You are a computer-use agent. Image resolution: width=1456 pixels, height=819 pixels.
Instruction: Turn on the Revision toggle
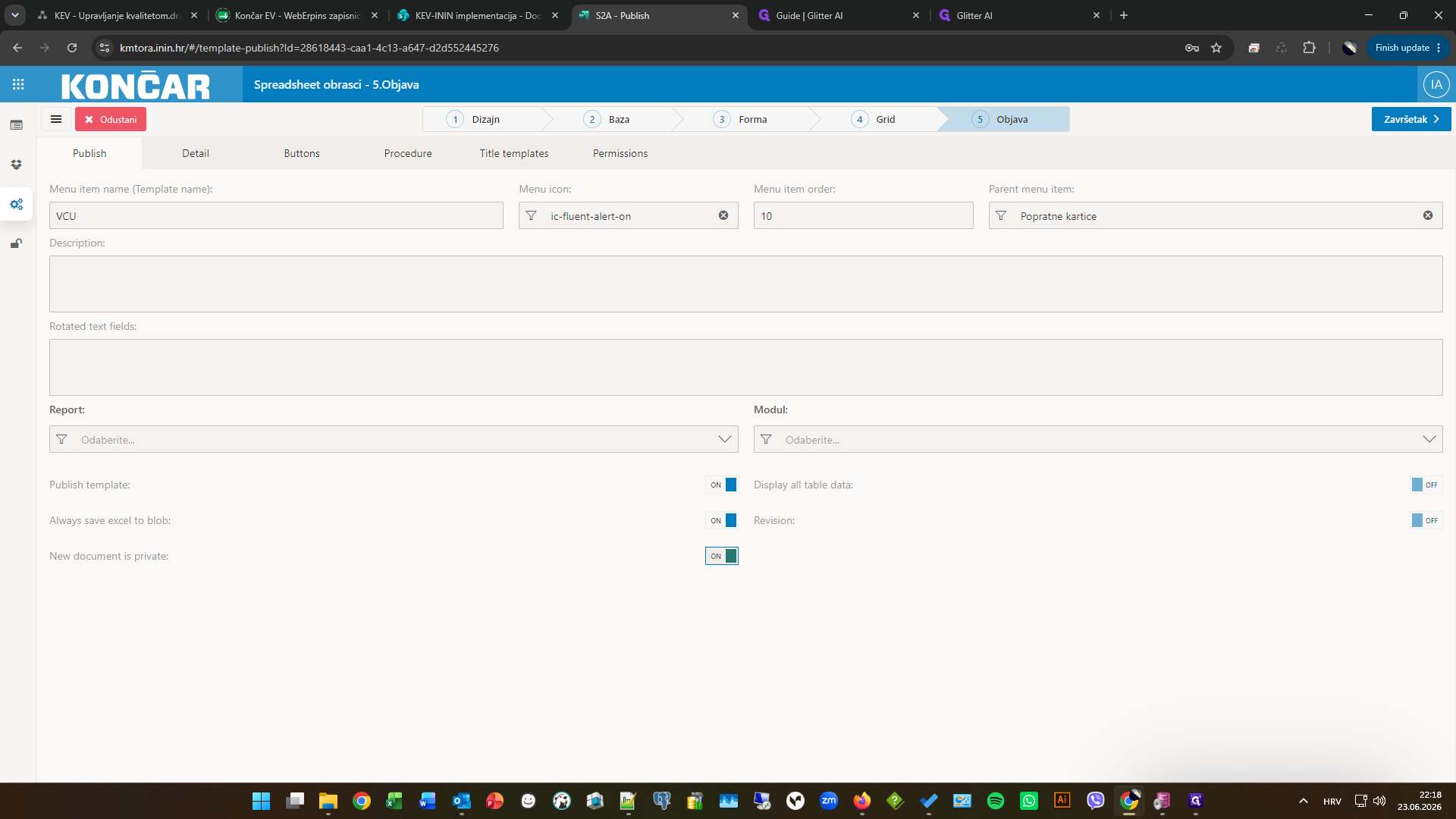point(1426,520)
